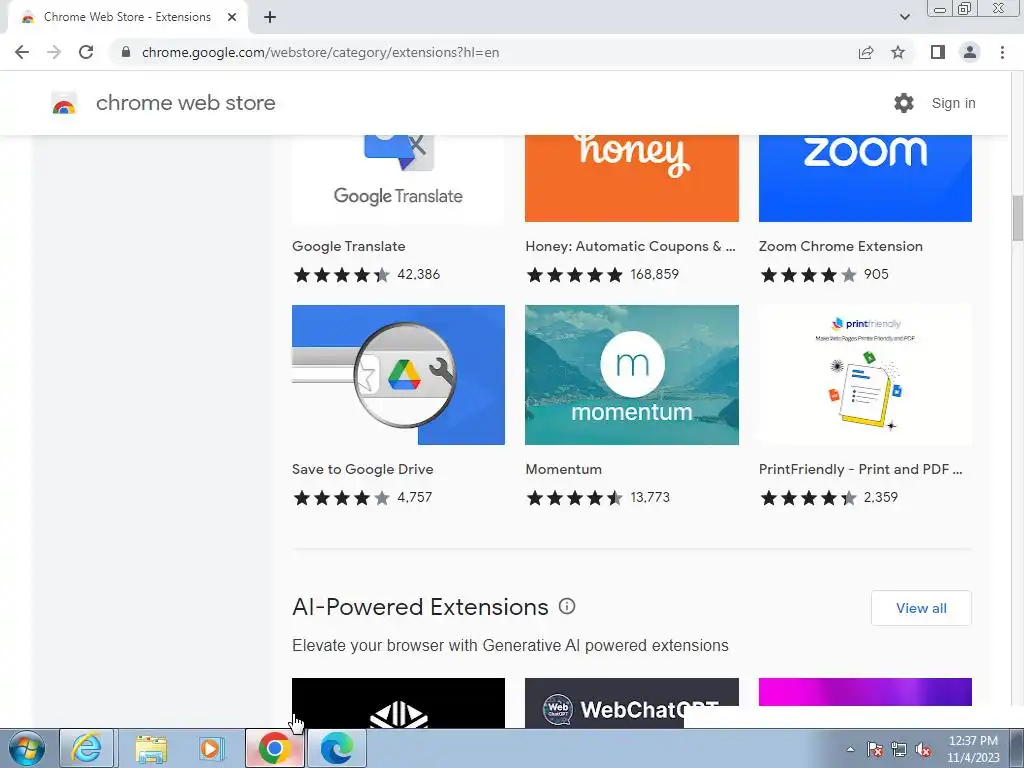1024x768 pixels.
Task: Open File Explorer from taskbar
Action: pyautogui.click(x=151, y=748)
